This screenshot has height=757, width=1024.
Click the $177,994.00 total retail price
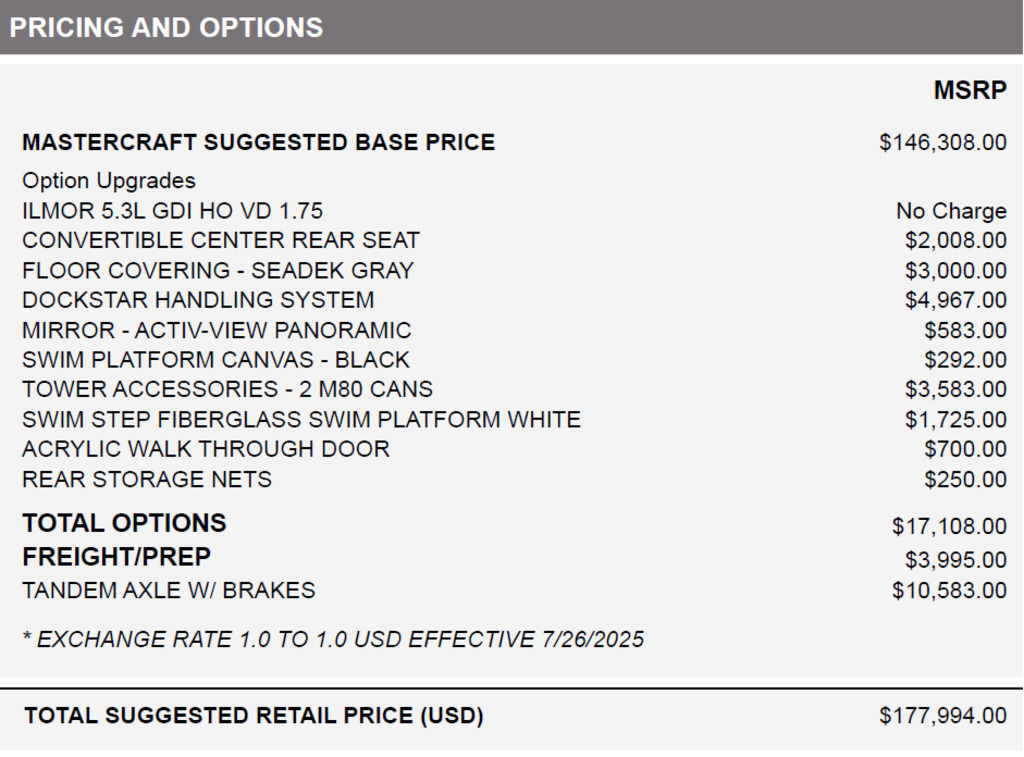[942, 716]
